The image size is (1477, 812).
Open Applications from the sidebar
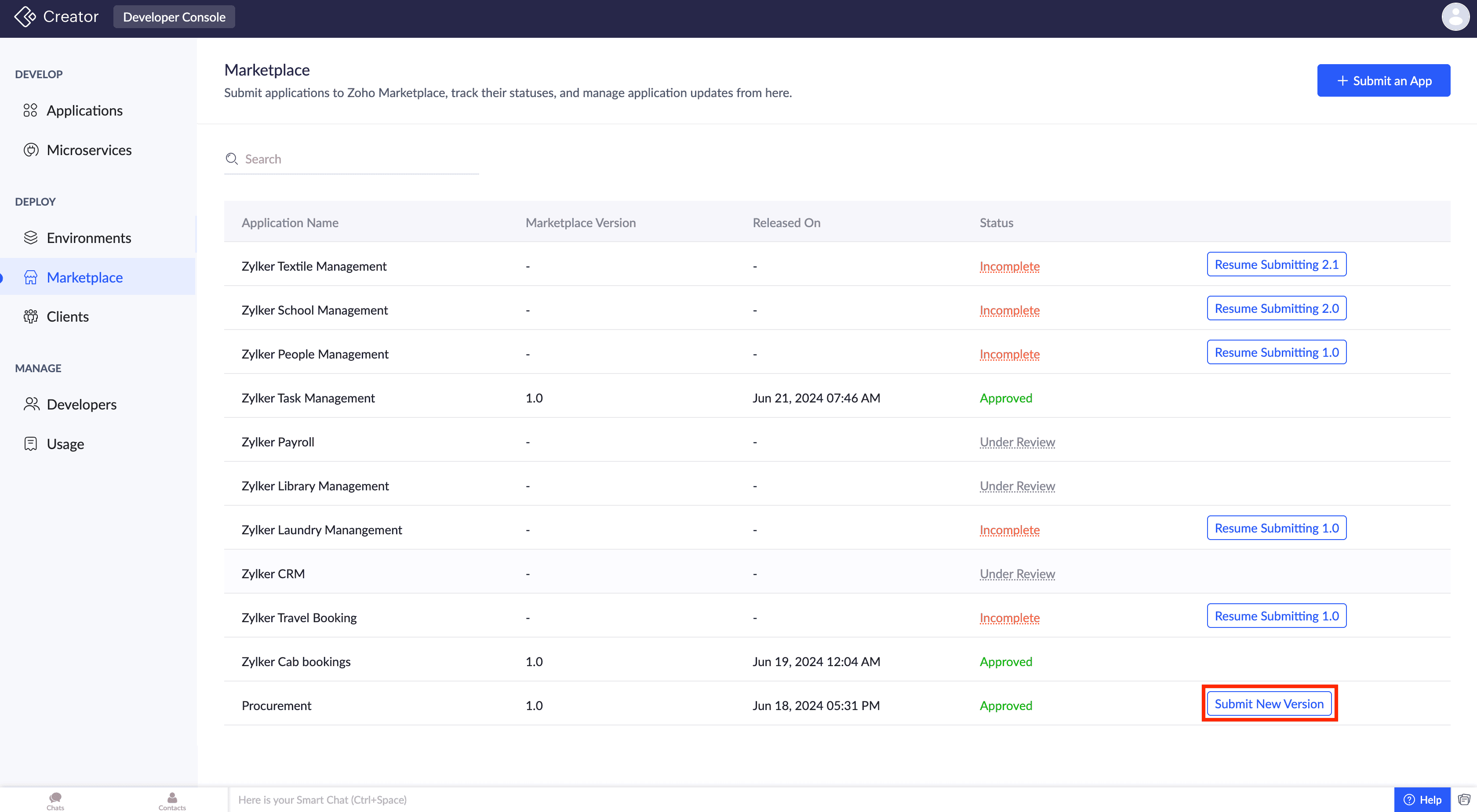84,110
